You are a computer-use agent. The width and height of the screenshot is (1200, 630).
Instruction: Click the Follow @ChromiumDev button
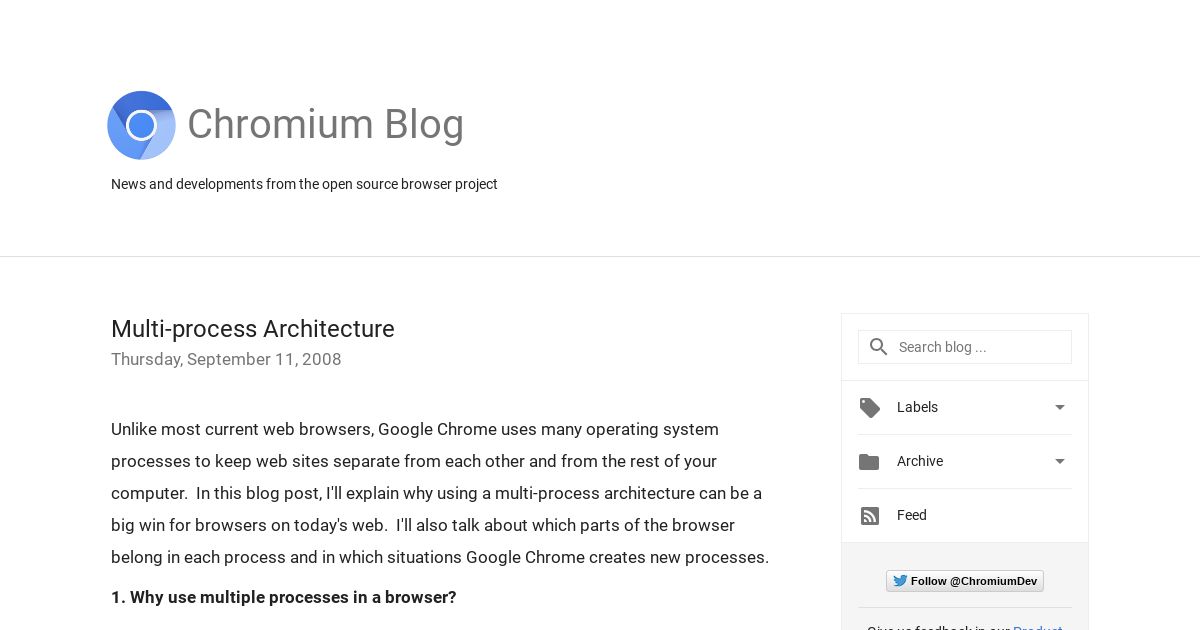pyautogui.click(x=965, y=581)
